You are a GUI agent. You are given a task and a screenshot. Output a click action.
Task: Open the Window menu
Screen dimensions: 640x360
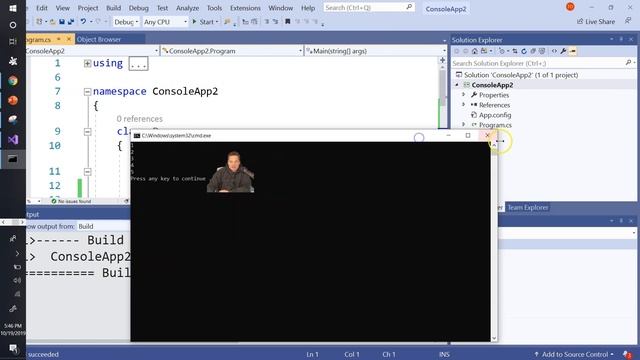click(x=280, y=8)
